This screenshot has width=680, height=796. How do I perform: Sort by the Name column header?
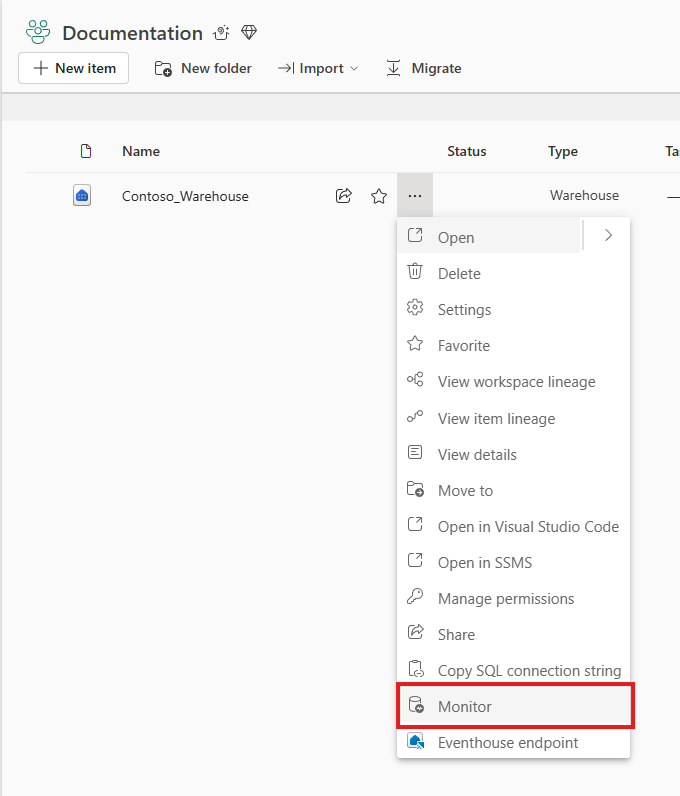point(141,151)
